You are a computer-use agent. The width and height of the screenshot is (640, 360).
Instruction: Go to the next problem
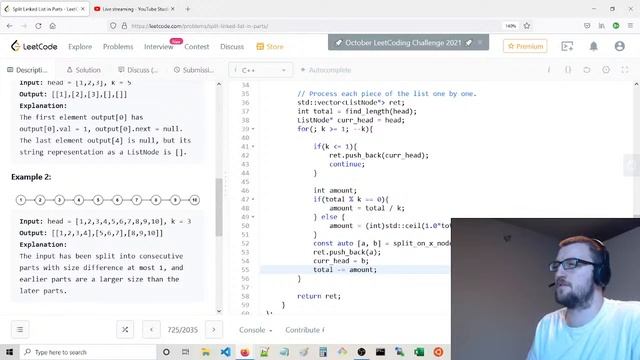(x=213, y=329)
